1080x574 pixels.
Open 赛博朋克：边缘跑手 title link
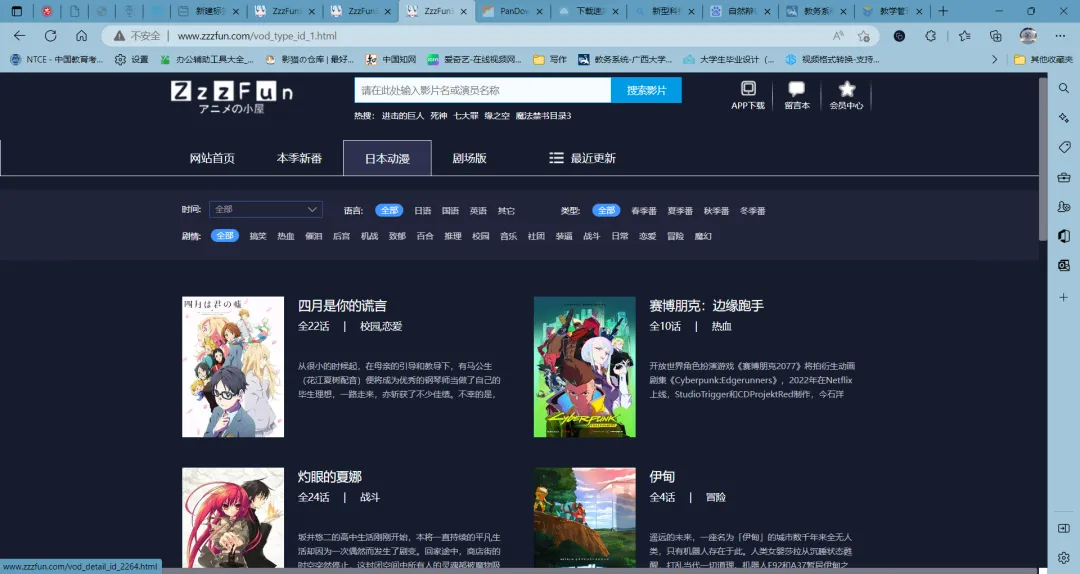pos(706,306)
